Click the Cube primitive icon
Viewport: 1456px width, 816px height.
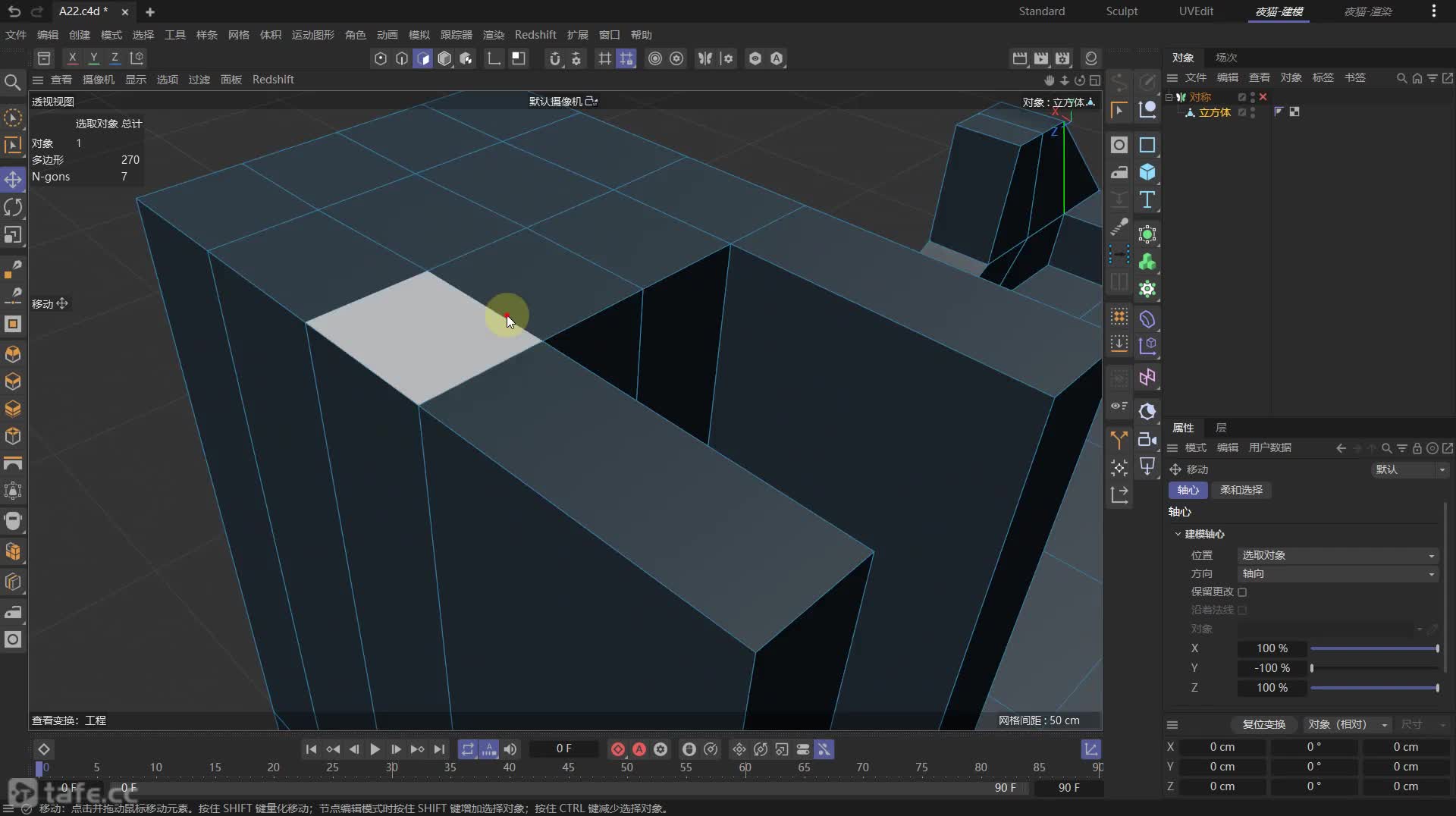[1147, 172]
